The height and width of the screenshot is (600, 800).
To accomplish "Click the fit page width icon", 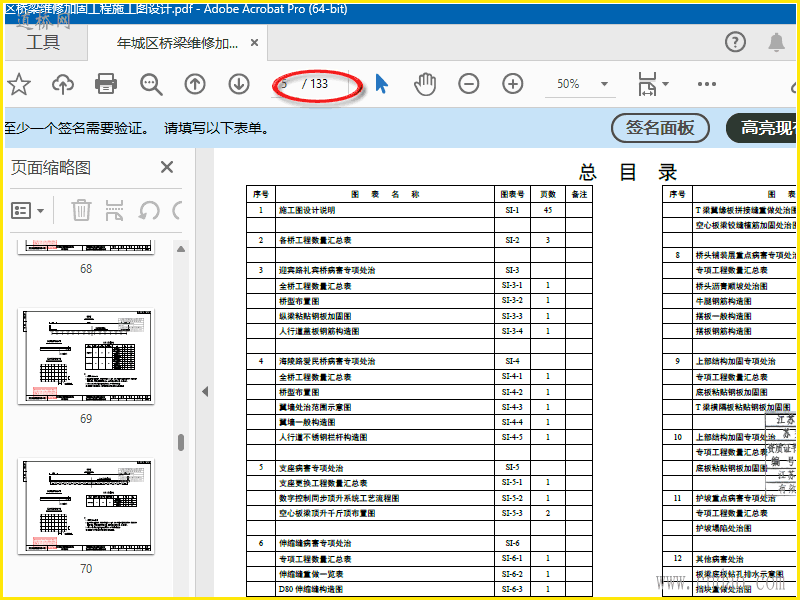I will [x=647, y=84].
